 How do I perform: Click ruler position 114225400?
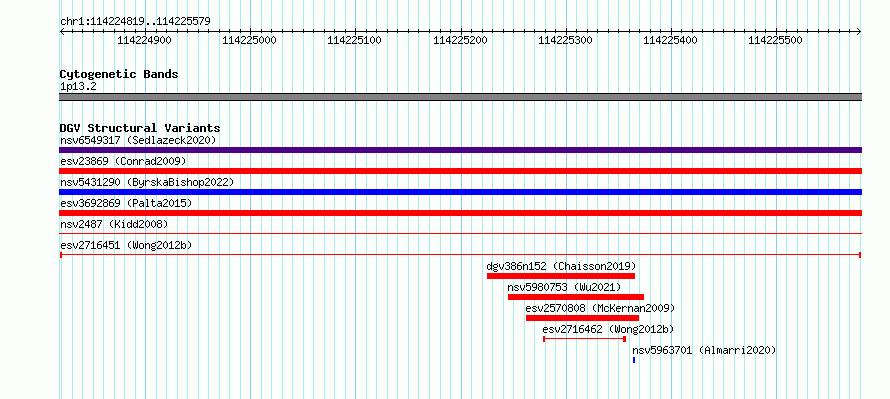tap(670, 40)
